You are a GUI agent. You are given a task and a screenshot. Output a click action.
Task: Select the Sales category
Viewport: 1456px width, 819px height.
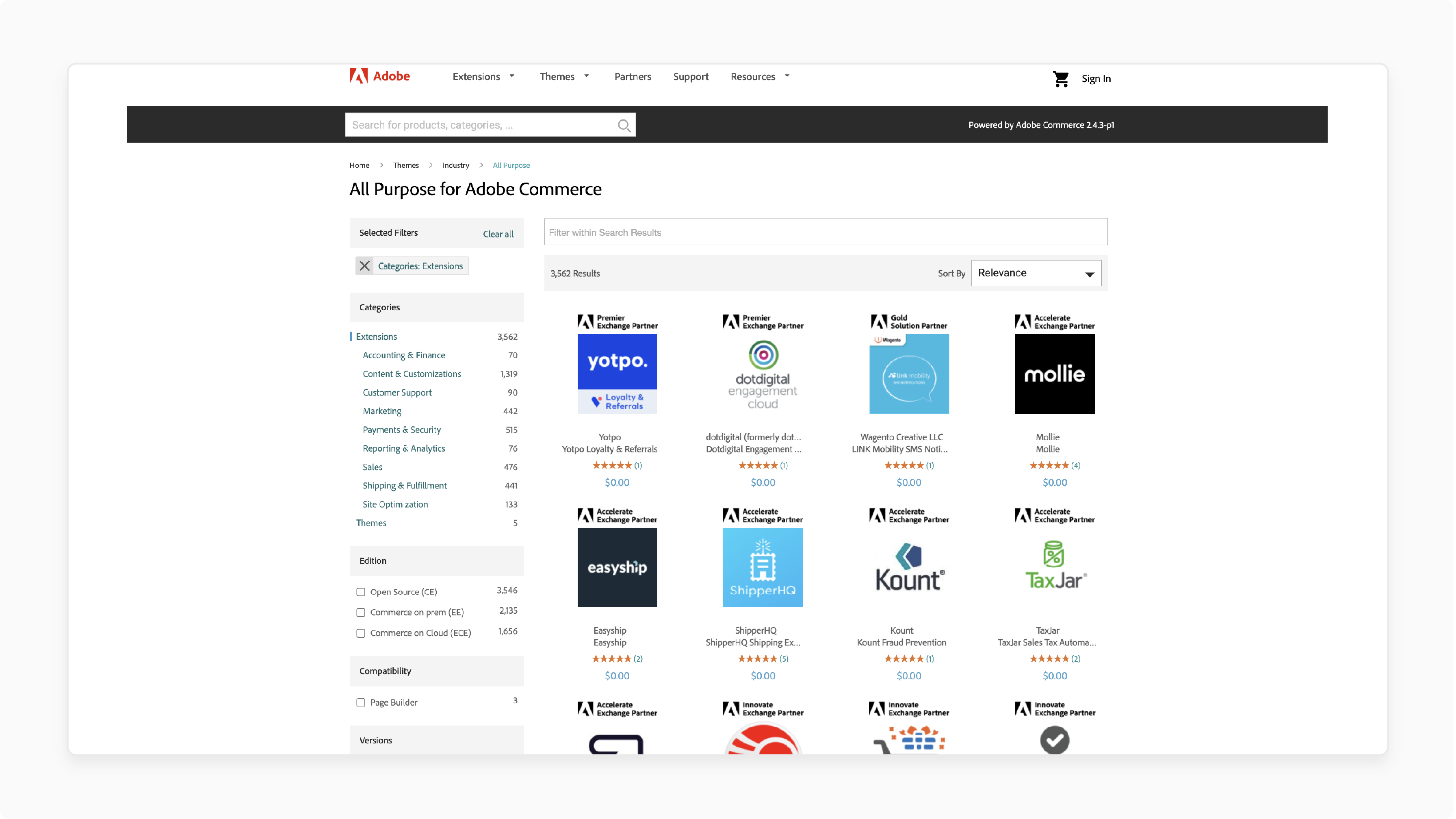[x=372, y=467]
